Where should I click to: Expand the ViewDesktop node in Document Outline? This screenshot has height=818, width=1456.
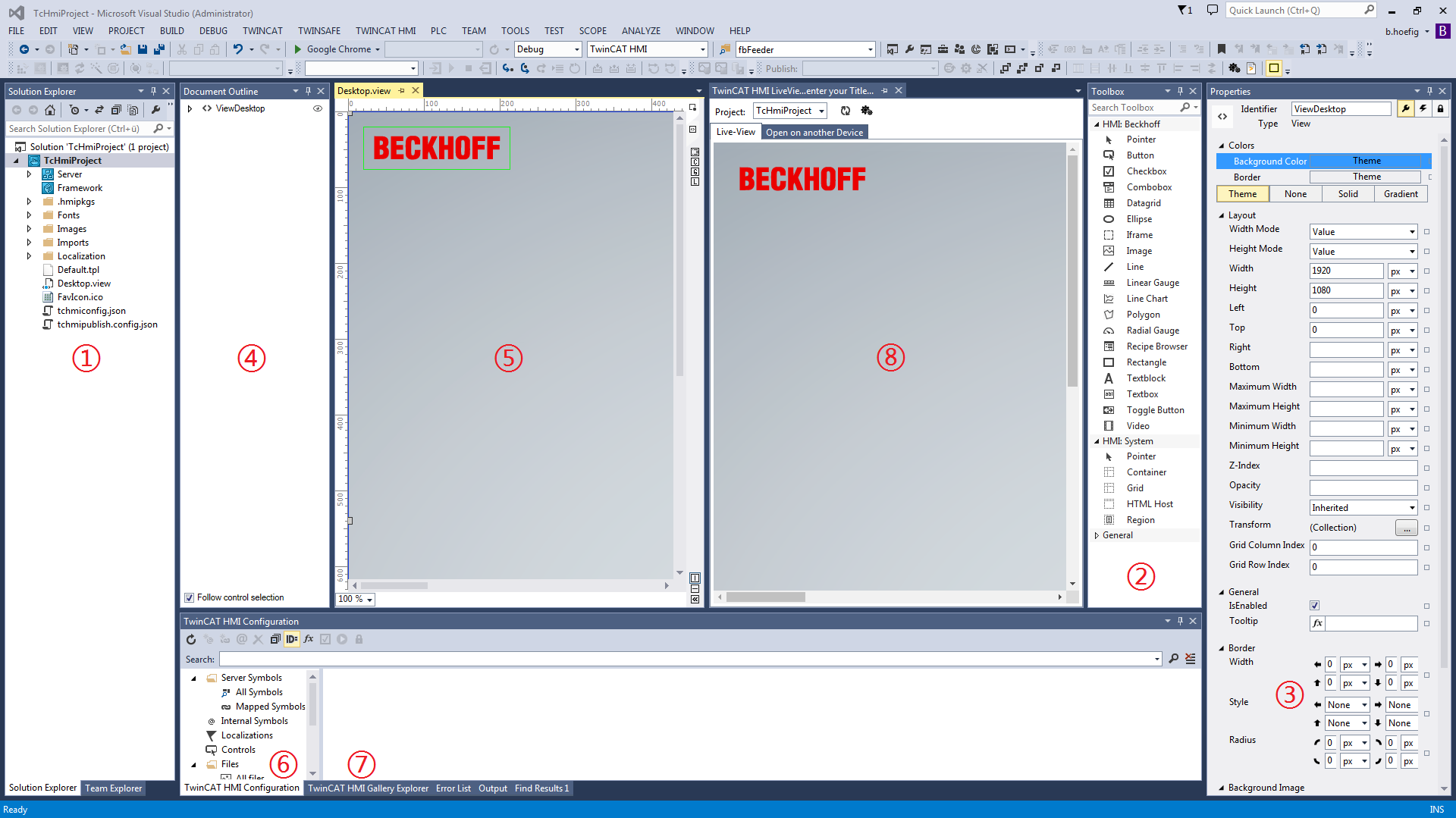pos(190,108)
